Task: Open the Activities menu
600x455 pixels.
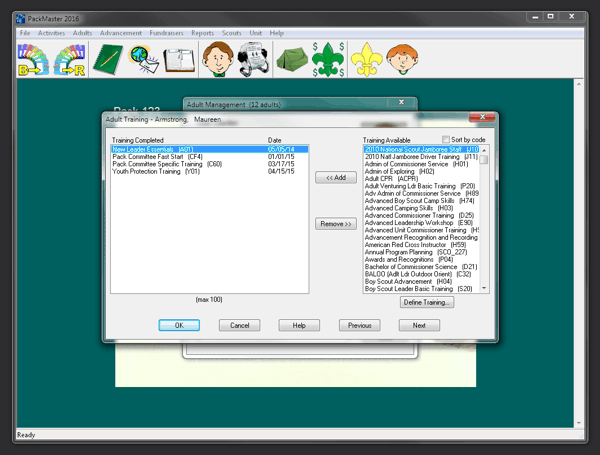Action: point(51,33)
